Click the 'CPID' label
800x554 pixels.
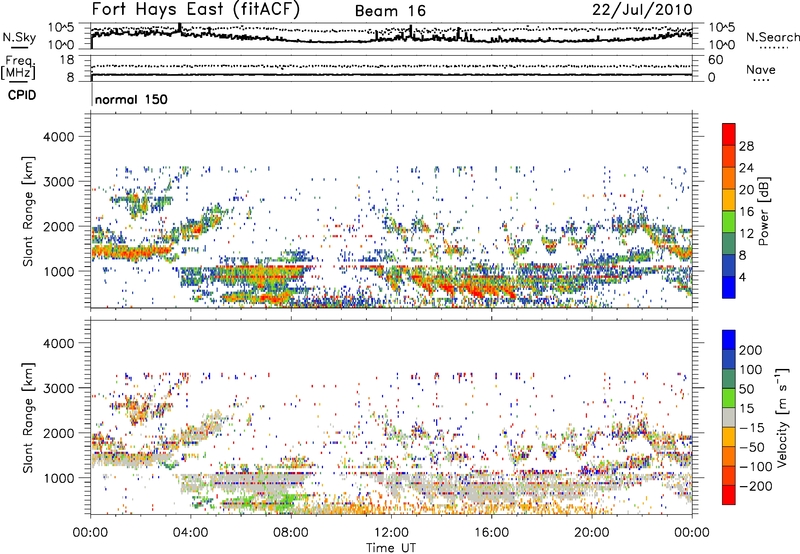22,95
